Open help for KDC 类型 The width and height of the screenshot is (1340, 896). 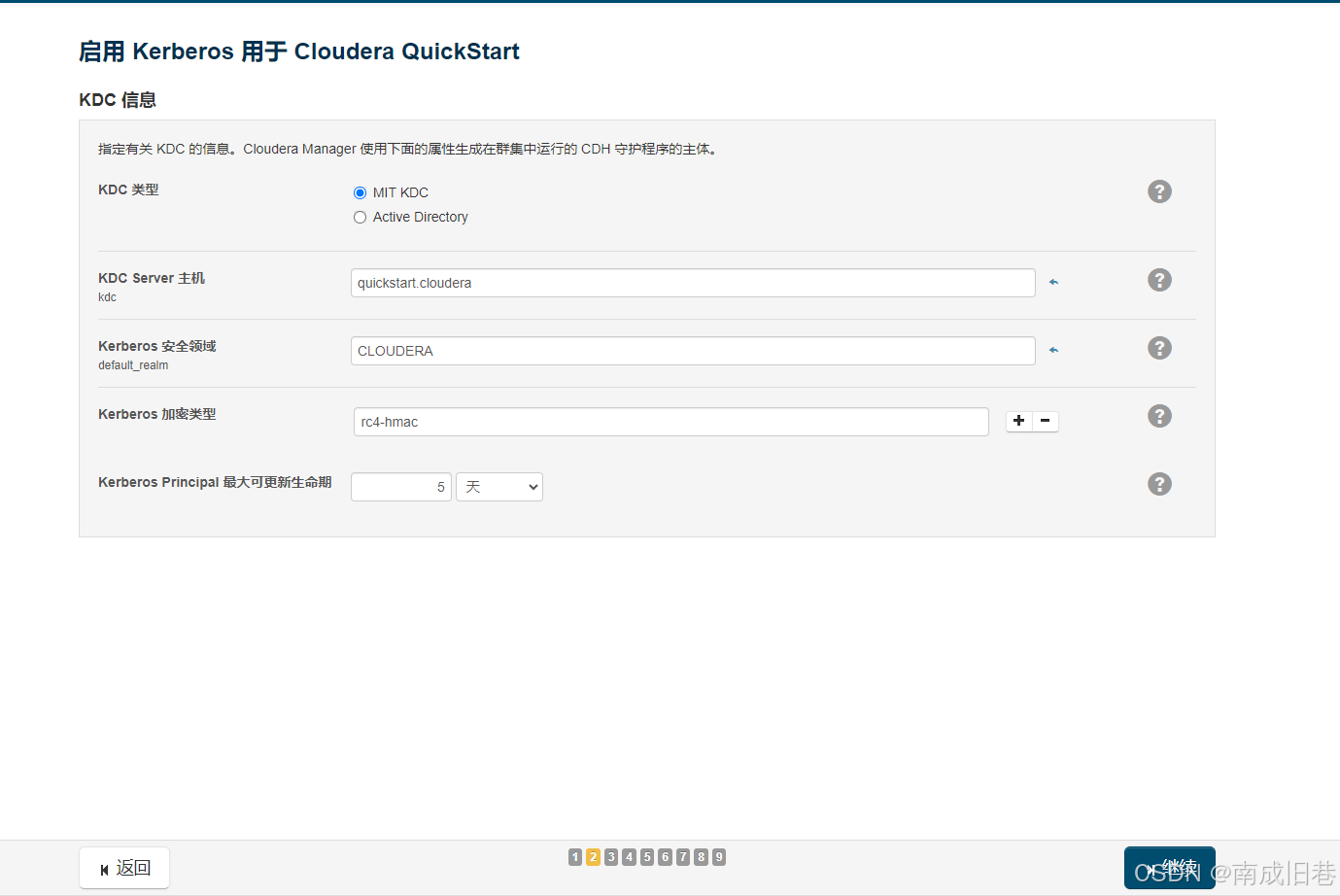click(1159, 191)
